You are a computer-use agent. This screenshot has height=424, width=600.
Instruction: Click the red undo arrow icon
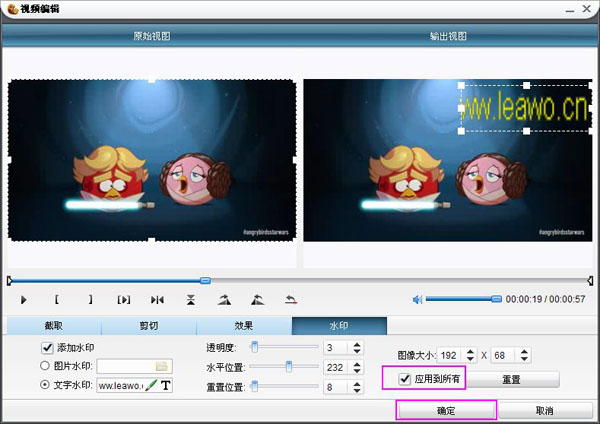[x=291, y=300]
